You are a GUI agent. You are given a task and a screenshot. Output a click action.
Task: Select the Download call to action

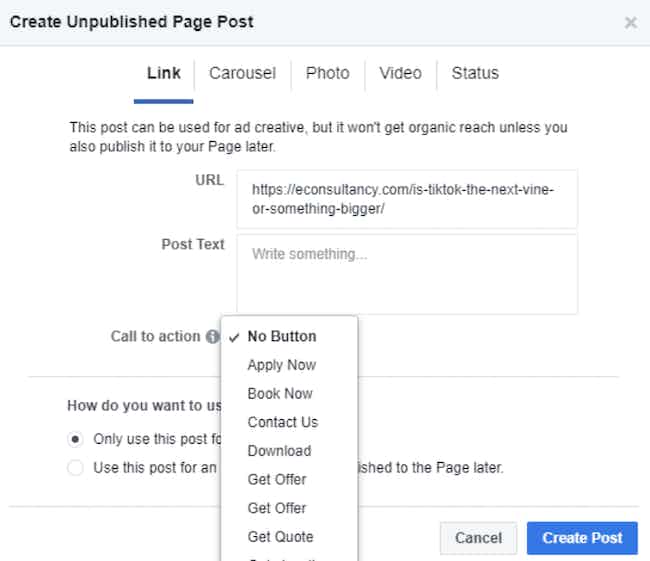point(279,451)
